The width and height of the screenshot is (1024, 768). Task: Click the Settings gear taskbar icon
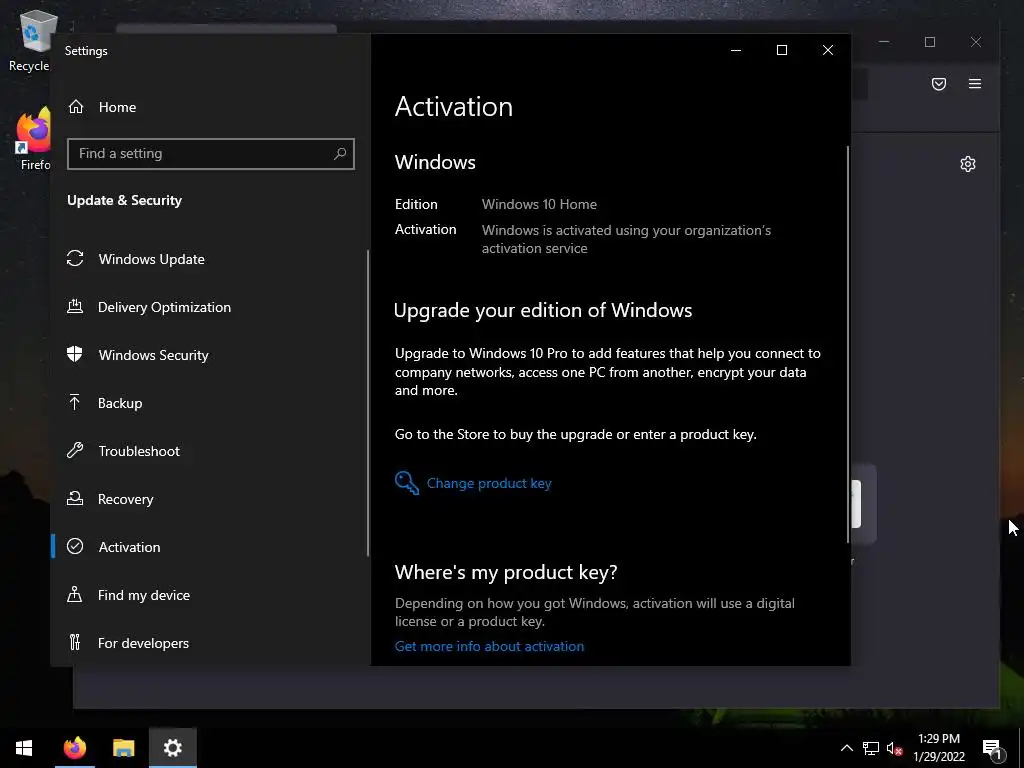(172, 748)
